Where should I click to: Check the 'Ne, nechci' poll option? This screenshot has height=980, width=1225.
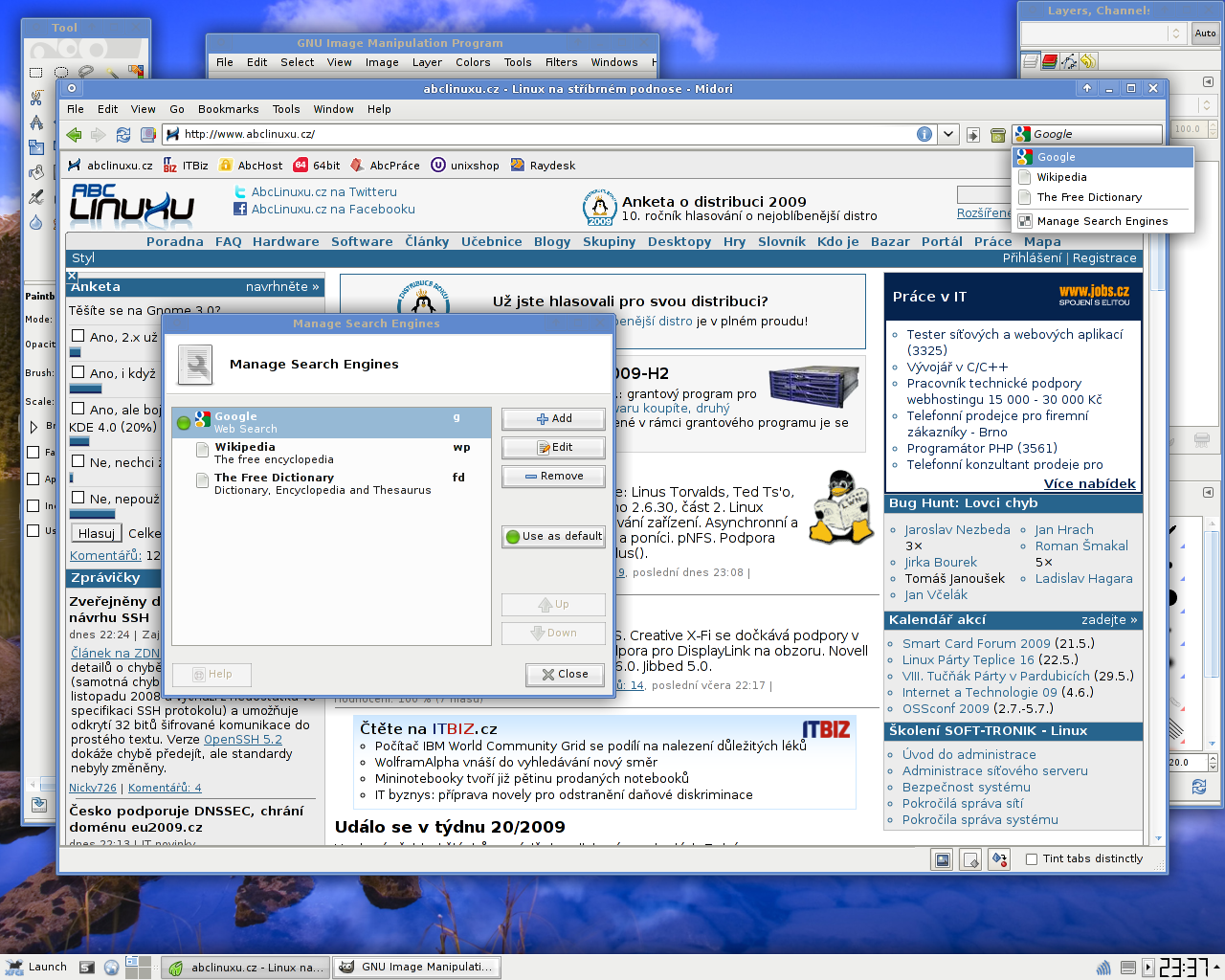click(x=78, y=461)
